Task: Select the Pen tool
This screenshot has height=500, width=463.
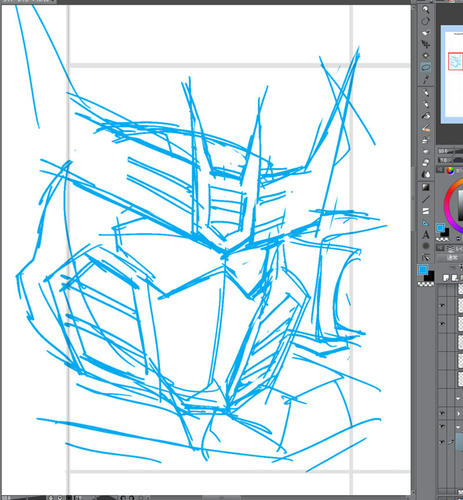Action: click(426, 92)
